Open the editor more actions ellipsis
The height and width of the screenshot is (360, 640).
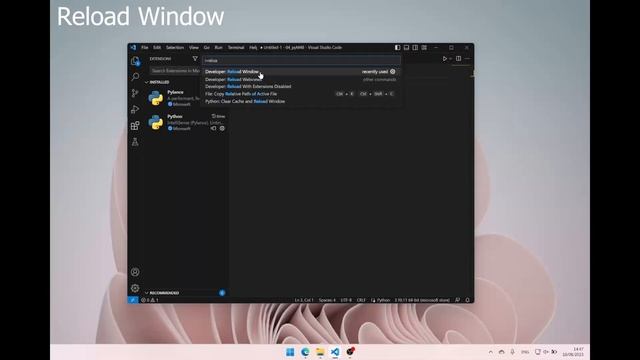click(x=467, y=59)
